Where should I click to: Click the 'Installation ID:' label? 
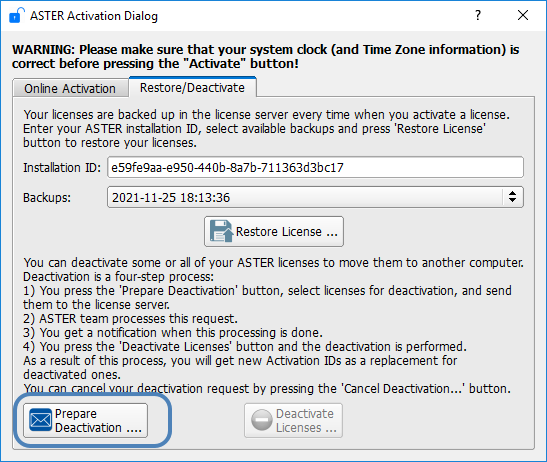[62, 168]
